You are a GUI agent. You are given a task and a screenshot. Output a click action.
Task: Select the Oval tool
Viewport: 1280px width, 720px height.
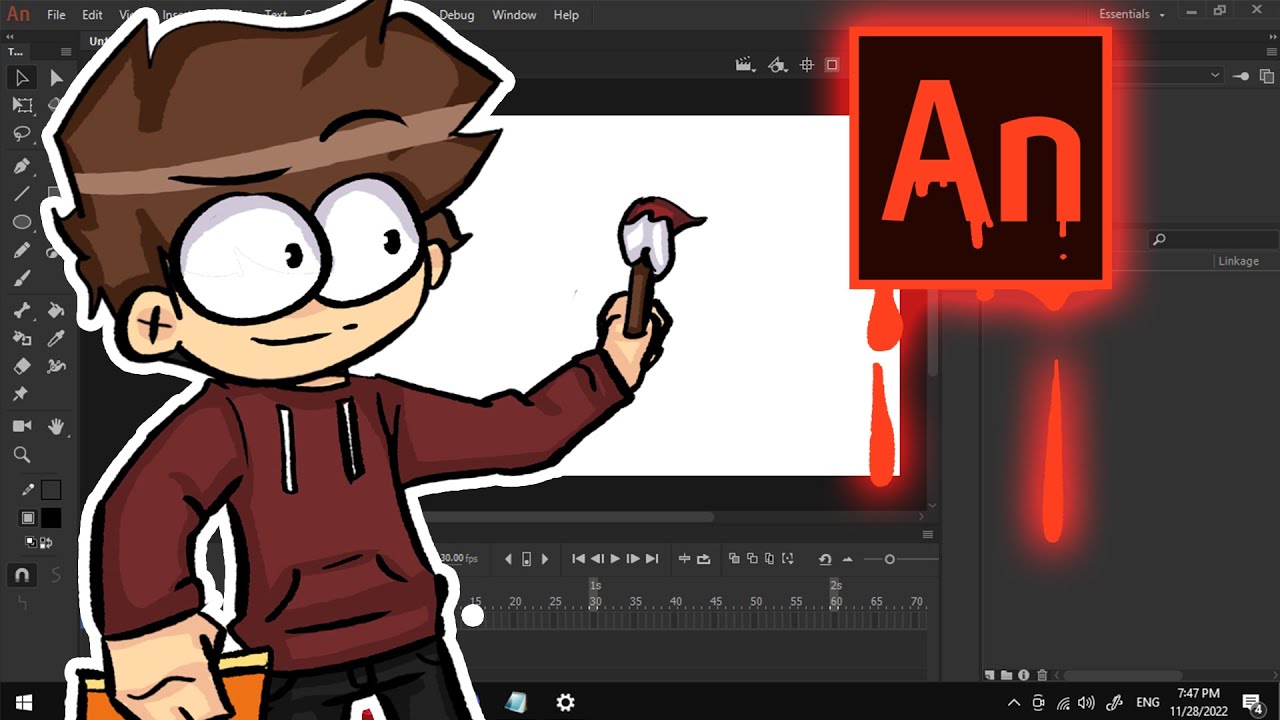pos(22,222)
